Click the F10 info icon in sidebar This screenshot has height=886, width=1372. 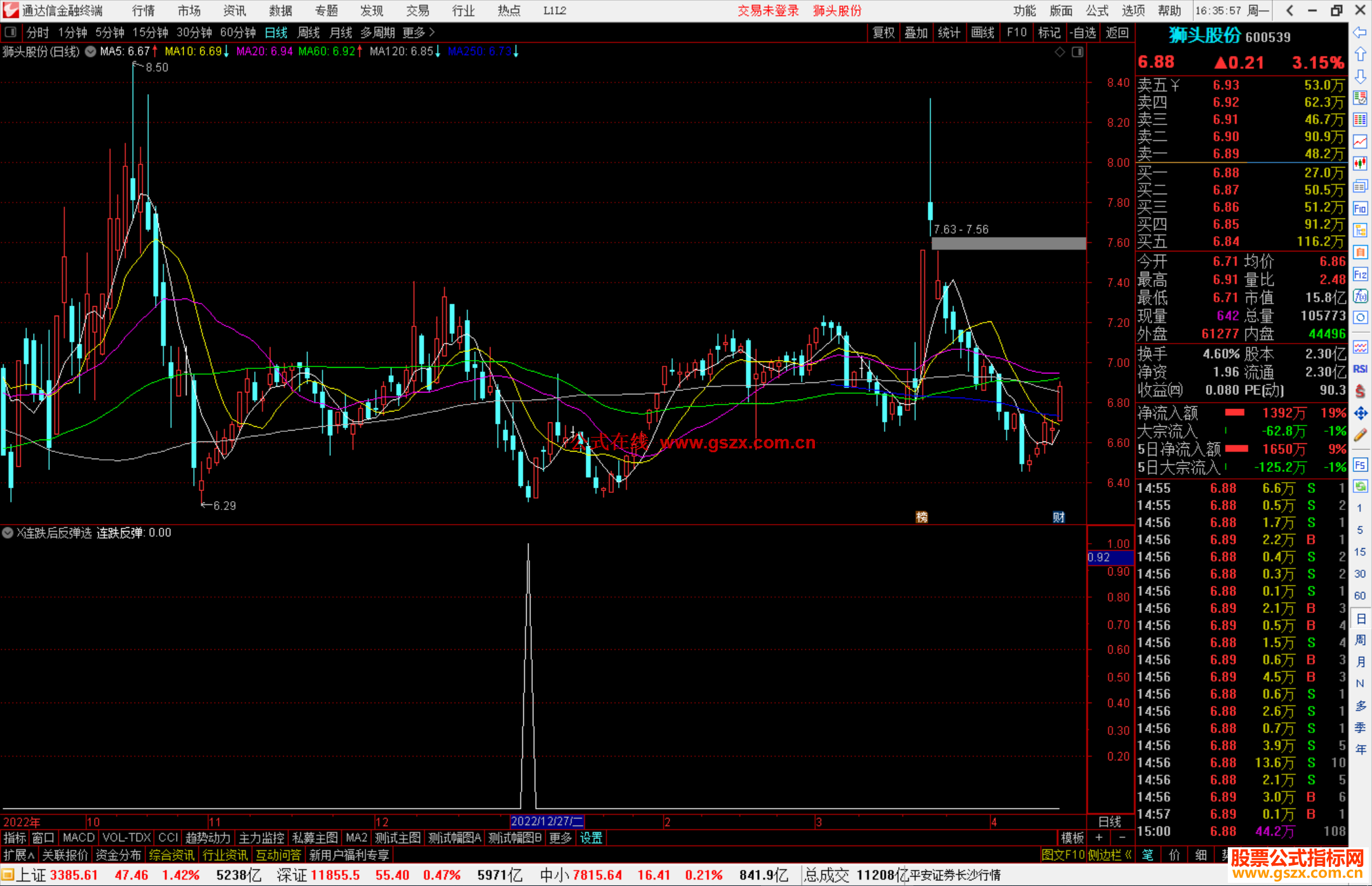pyautogui.click(x=1360, y=208)
